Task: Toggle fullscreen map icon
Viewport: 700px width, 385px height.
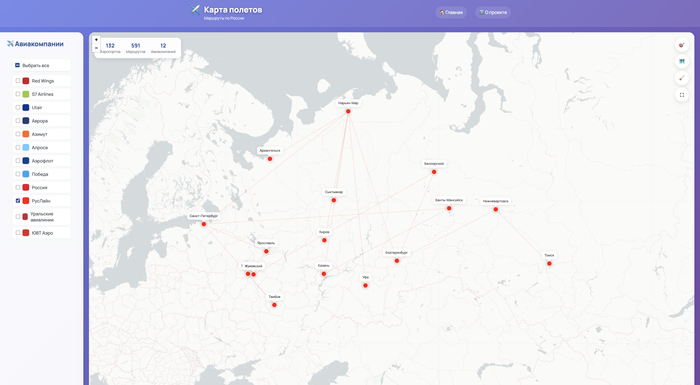Action: tap(682, 95)
